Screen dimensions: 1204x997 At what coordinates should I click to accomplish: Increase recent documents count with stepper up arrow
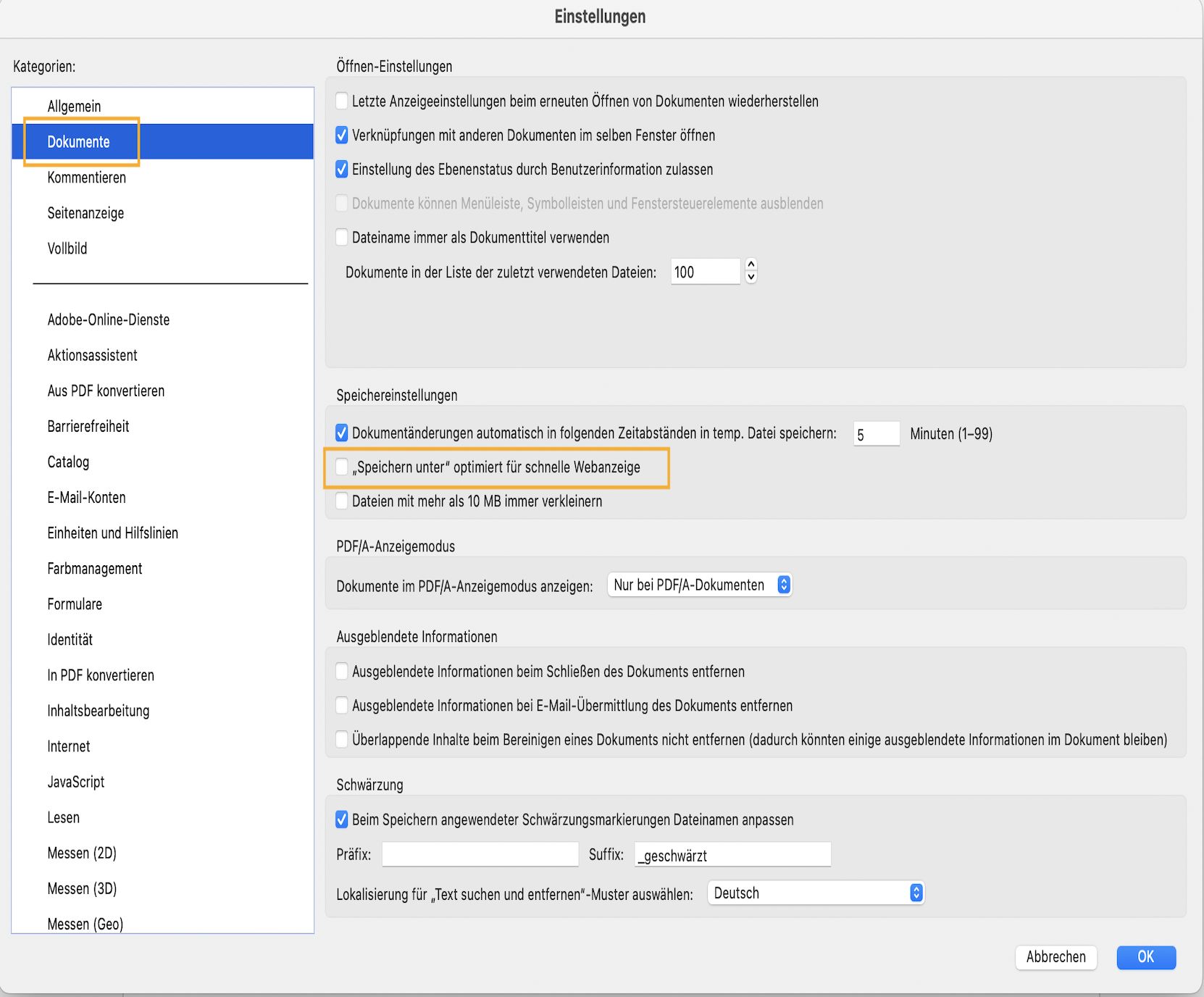[x=751, y=265]
